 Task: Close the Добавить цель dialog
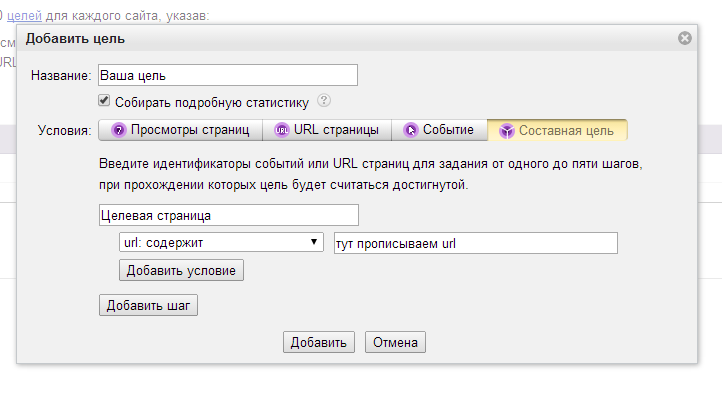click(685, 38)
